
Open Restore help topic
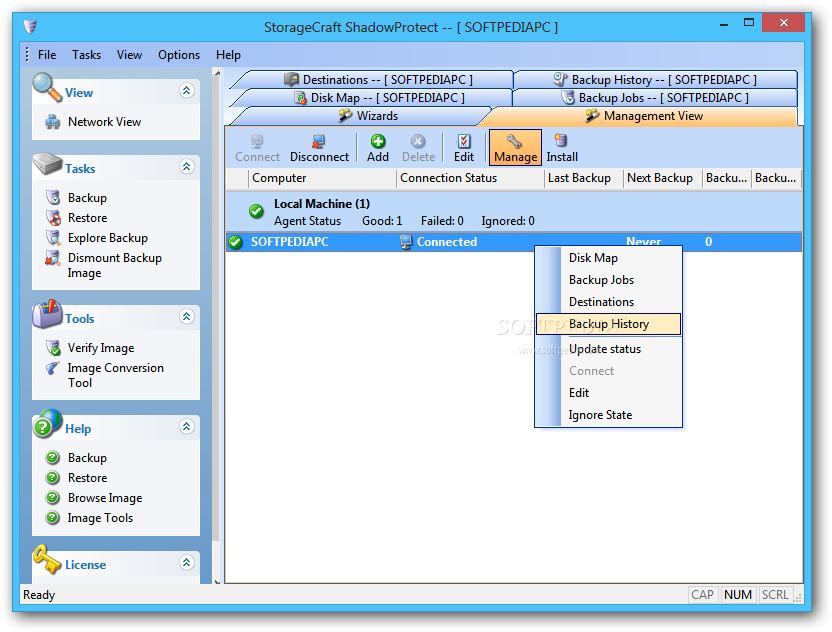[x=87, y=478]
